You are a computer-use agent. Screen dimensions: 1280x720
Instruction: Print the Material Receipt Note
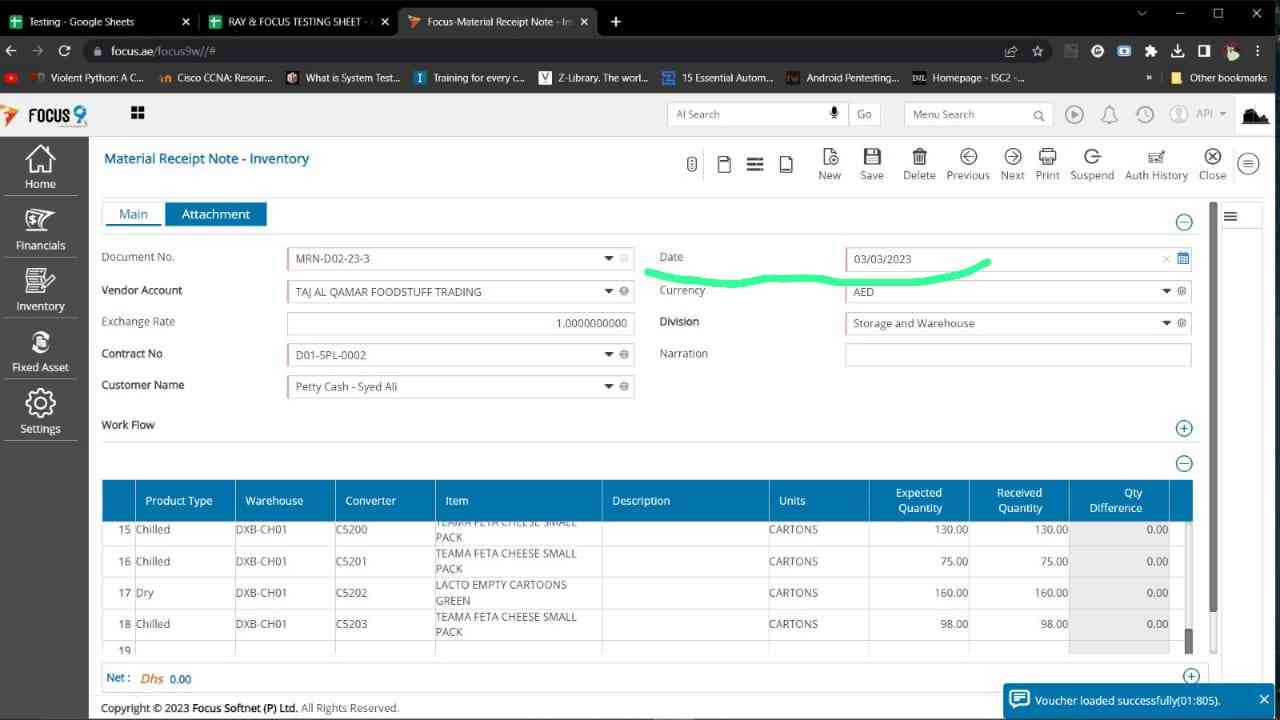coord(1047,163)
